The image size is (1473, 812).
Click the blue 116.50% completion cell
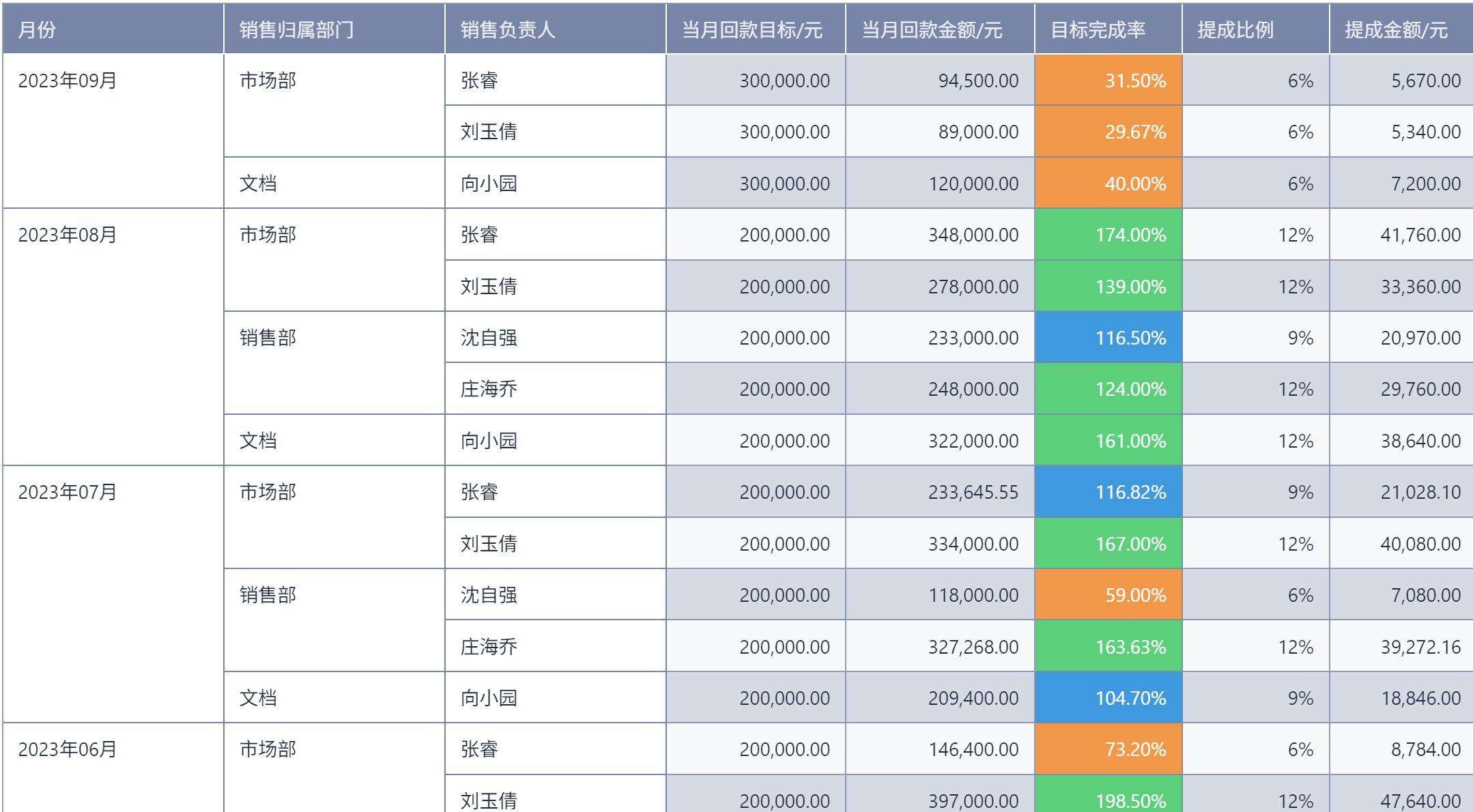pos(1108,338)
